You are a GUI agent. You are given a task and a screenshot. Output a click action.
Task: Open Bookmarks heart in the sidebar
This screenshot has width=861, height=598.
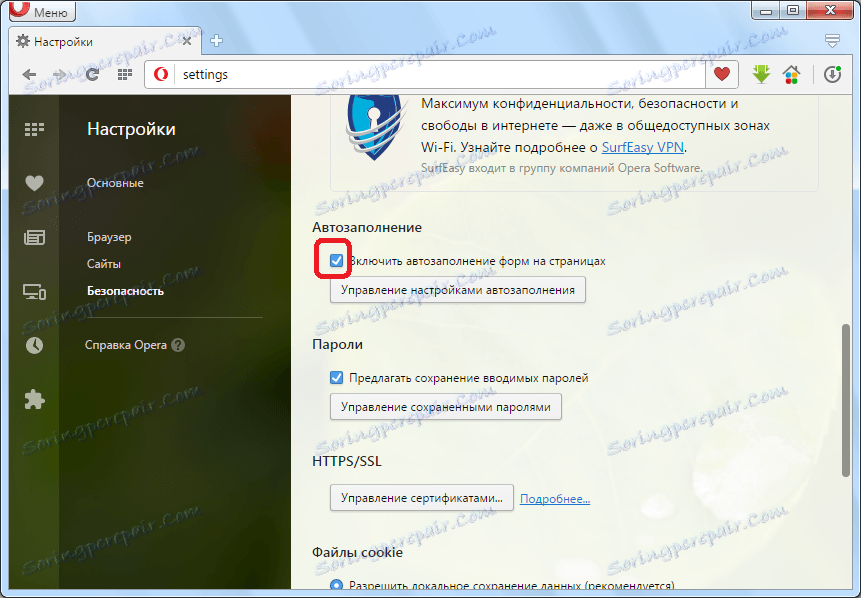pyautogui.click(x=34, y=183)
